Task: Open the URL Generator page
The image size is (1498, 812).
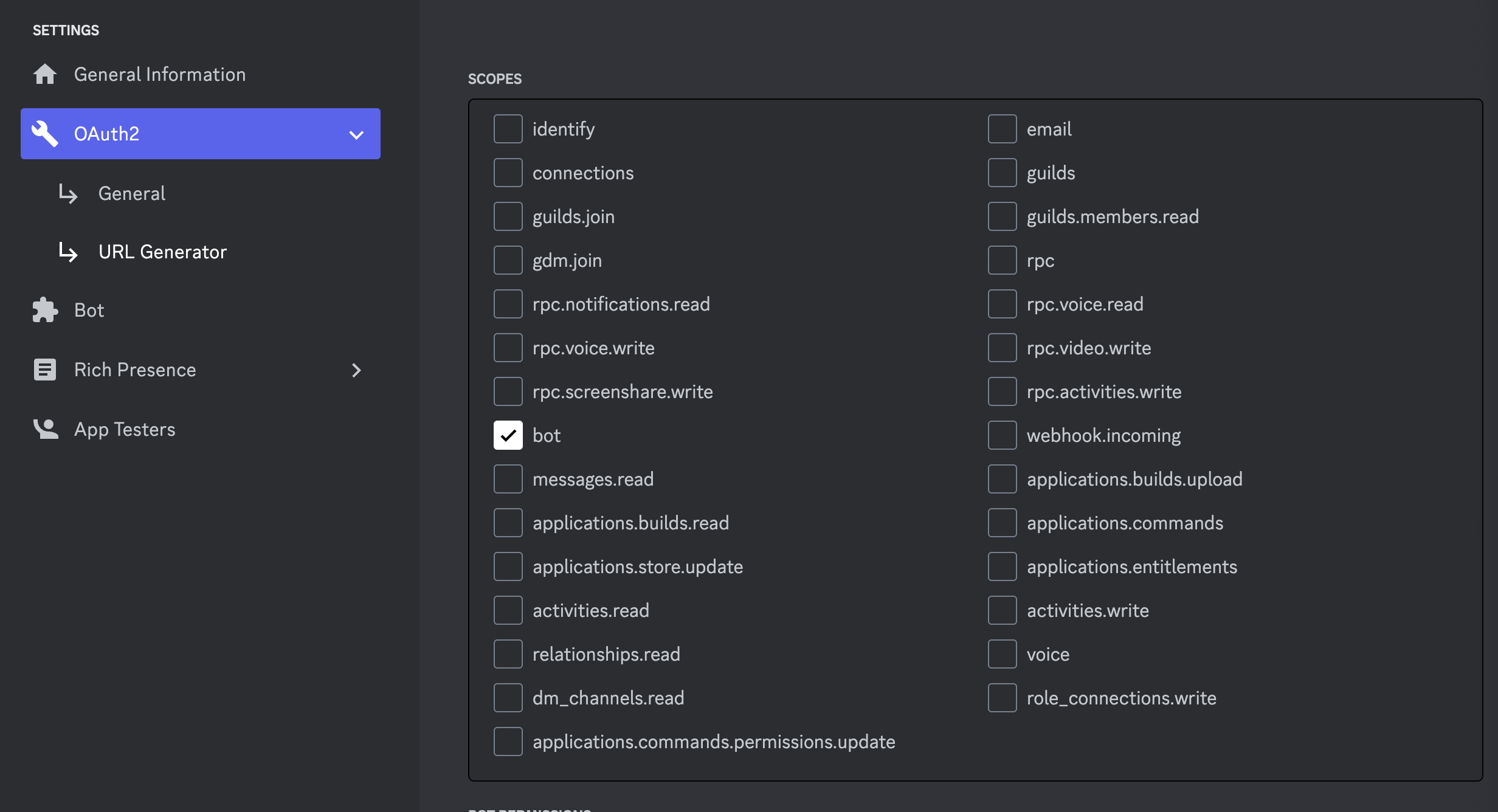Action: [162, 252]
